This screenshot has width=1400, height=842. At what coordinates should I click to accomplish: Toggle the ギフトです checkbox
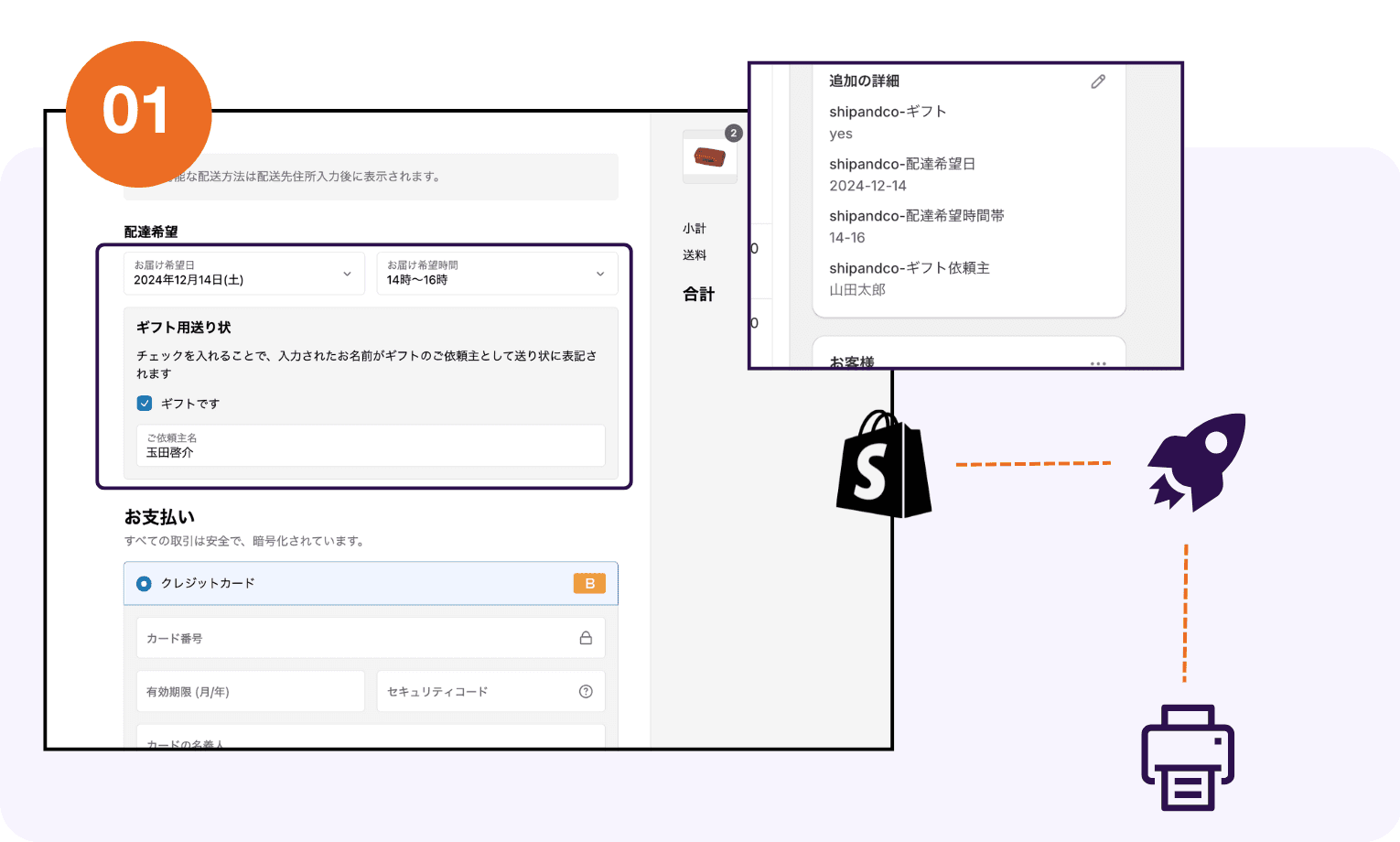[145, 403]
